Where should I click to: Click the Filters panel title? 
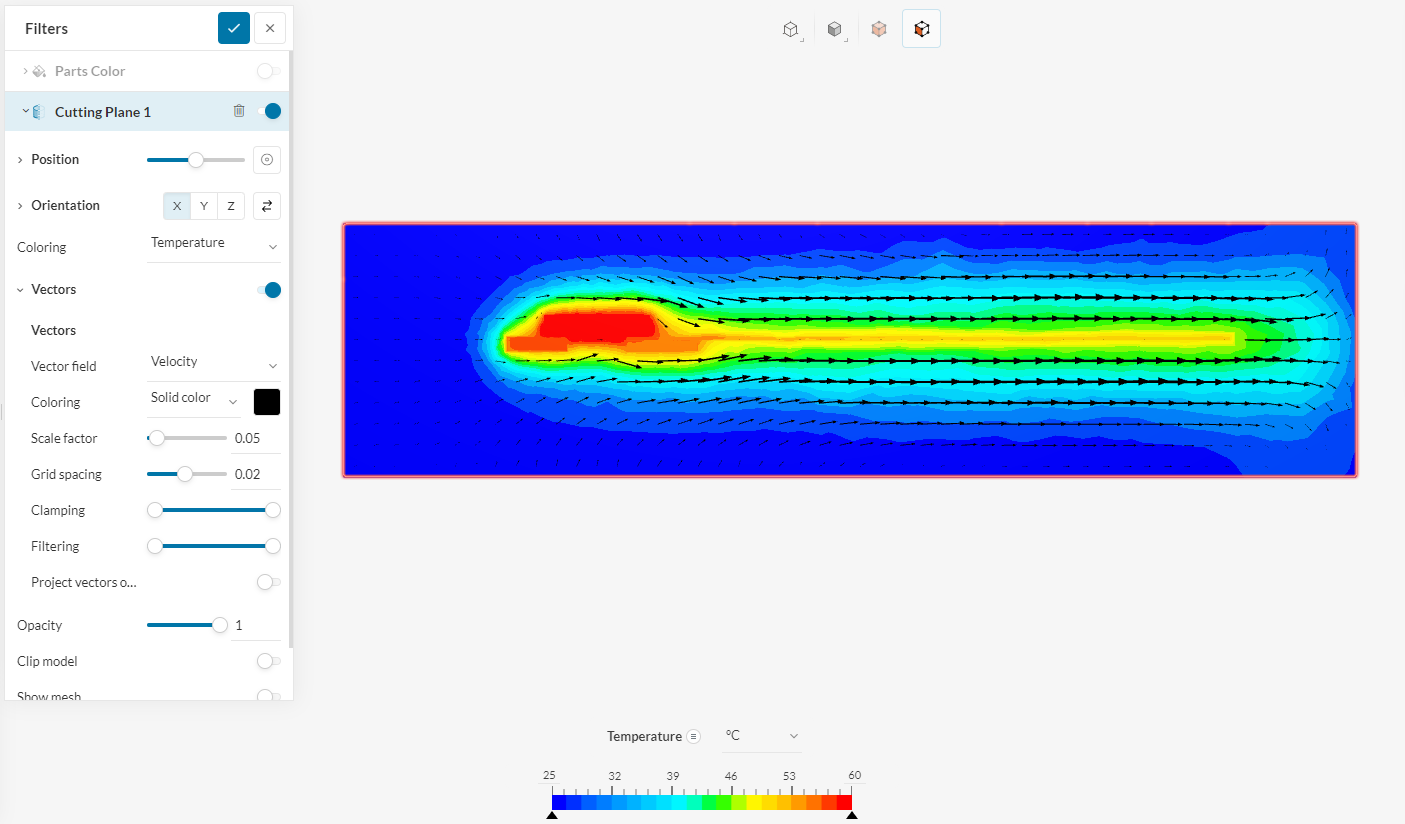point(47,29)
